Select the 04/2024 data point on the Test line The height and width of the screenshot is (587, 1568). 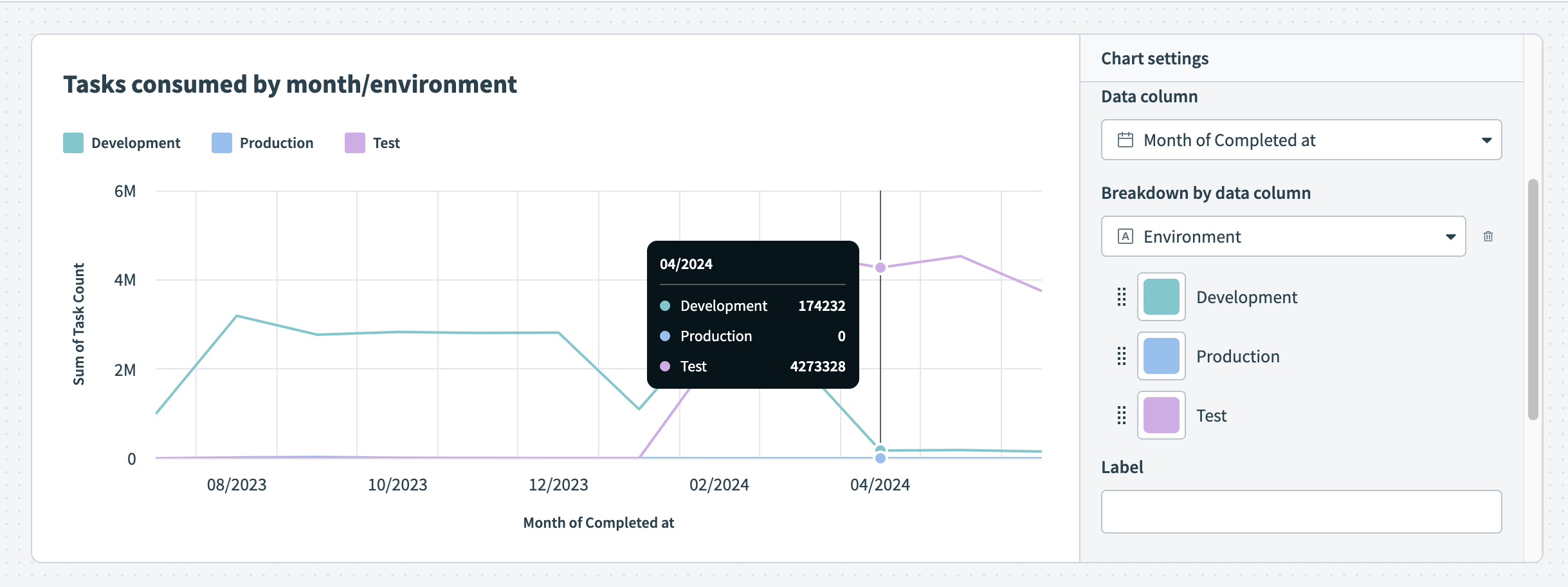click(880, 266)
